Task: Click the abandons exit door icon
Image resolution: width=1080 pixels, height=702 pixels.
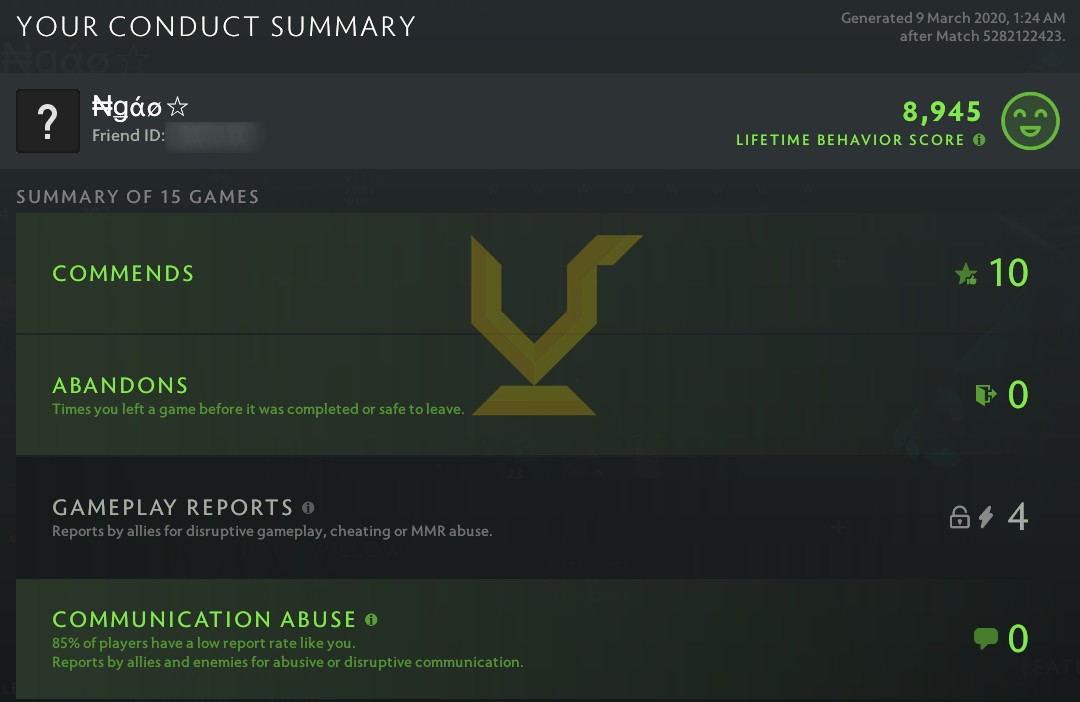Action: 985,395
